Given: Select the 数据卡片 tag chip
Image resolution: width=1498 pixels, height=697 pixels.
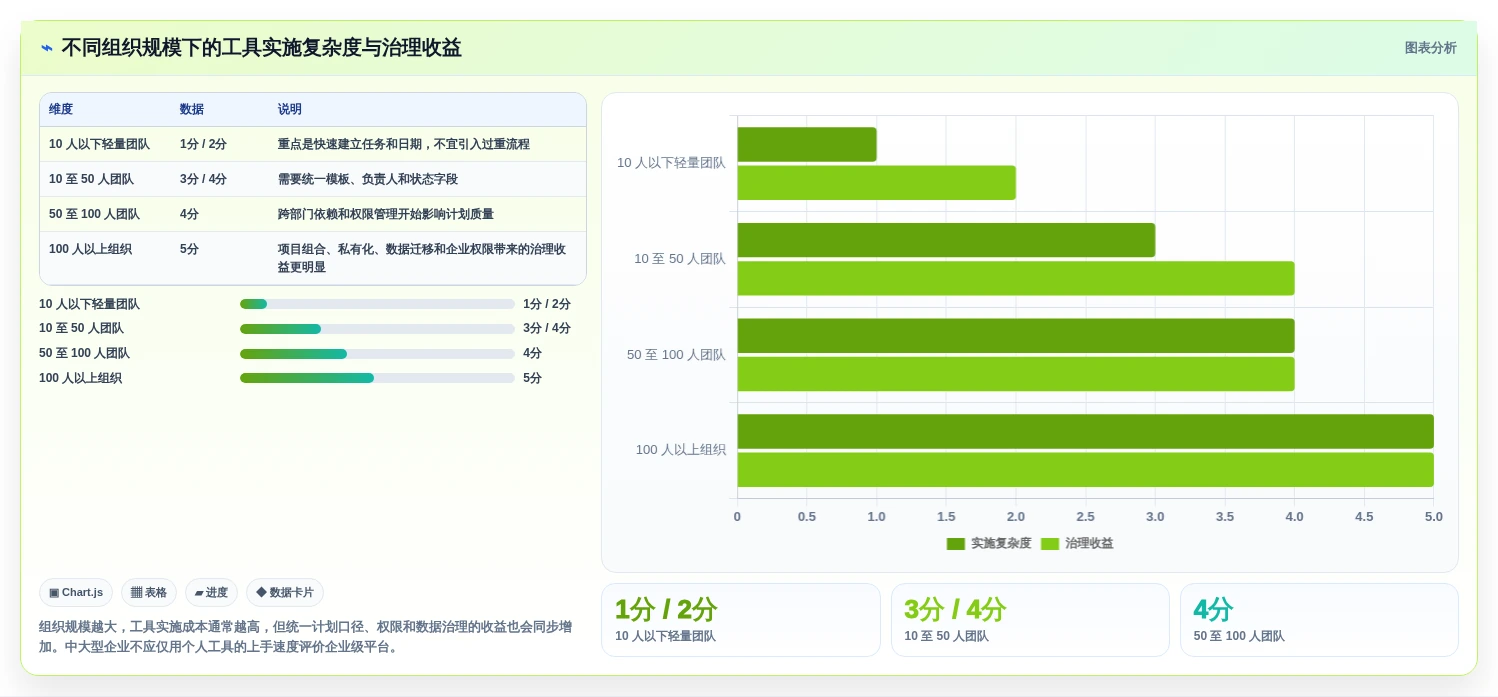Looking at the screenshot, I should [x=285, y=593].
